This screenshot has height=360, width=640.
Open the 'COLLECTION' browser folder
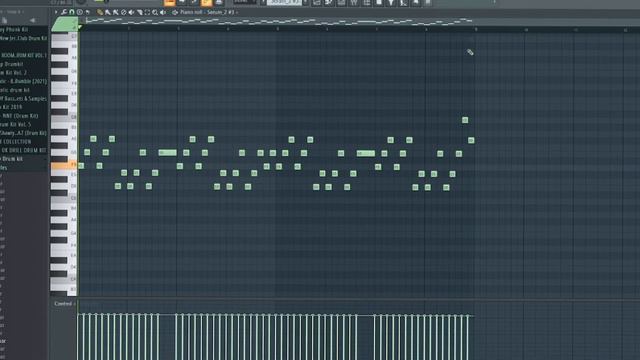(x=16, y=141)
